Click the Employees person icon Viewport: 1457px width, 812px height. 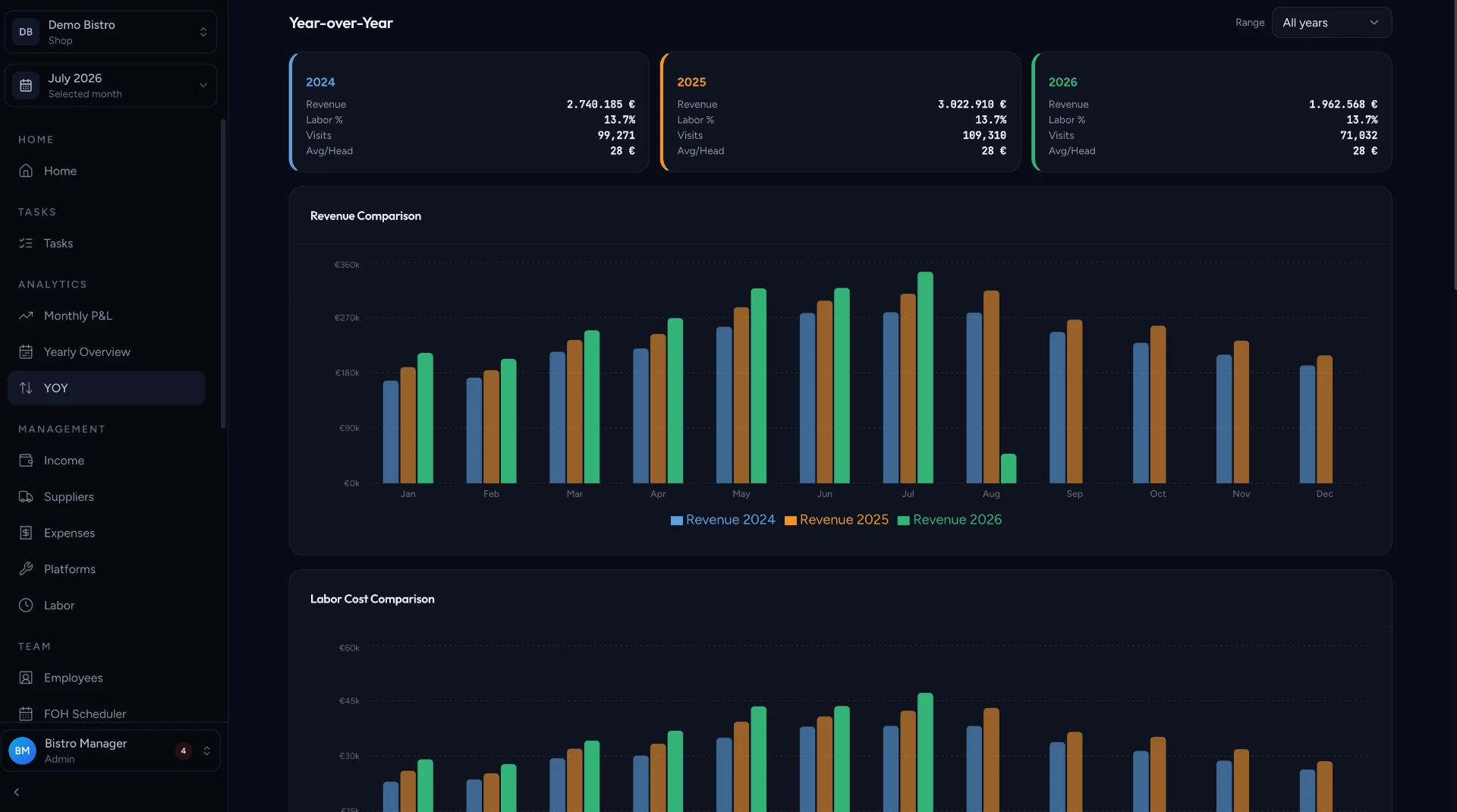click(x=26, y=678)
